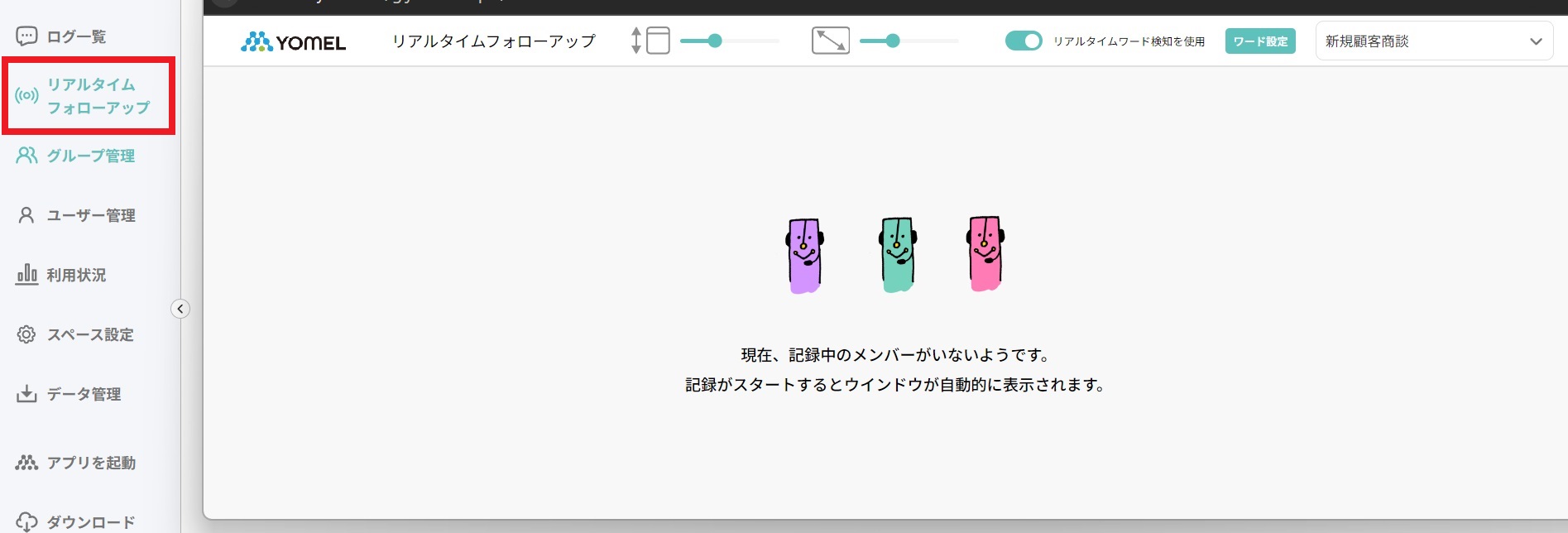Screen dimensions: 1568x533
Task: Click the group people icon beside グループ管理
Action: click(27, 155)
